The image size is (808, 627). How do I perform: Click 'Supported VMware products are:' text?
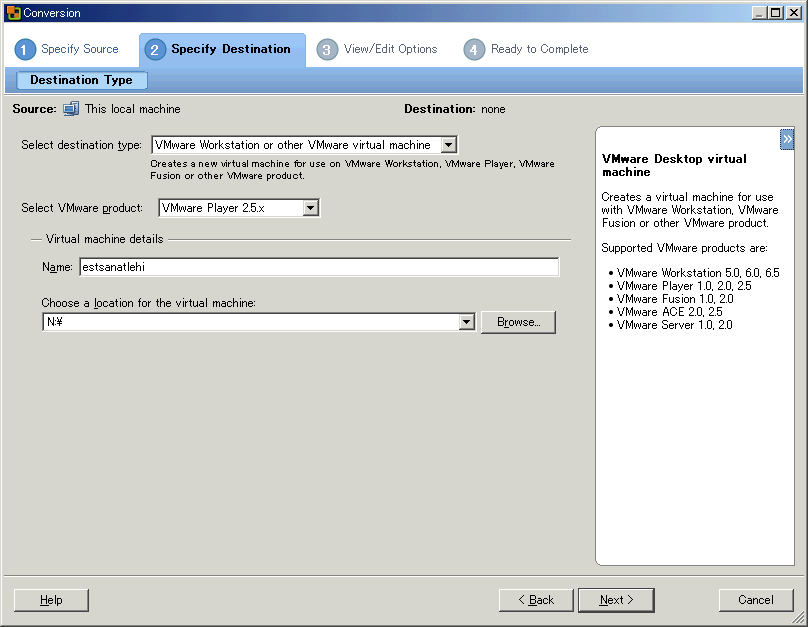(684, 248)
